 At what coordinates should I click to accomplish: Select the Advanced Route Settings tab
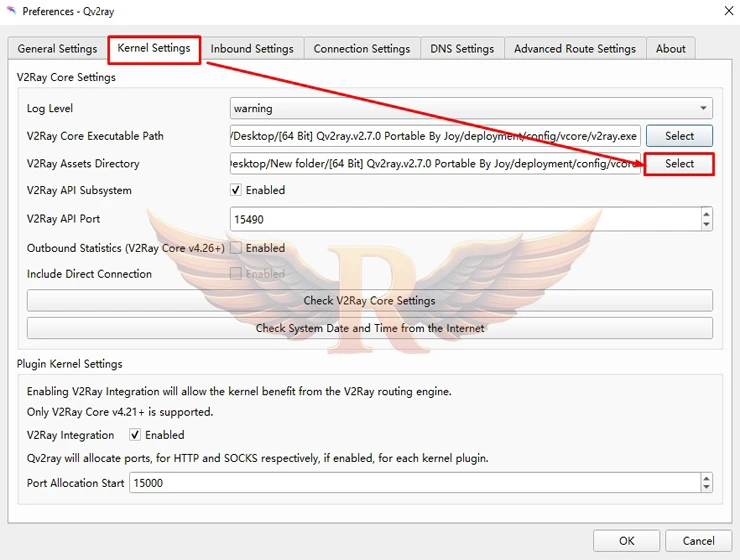tap(574, 48)
